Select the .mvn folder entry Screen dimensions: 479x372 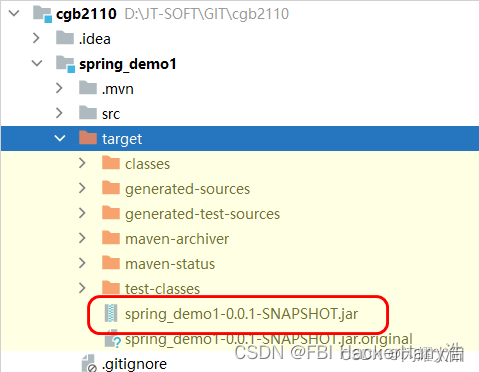point(118,89)
